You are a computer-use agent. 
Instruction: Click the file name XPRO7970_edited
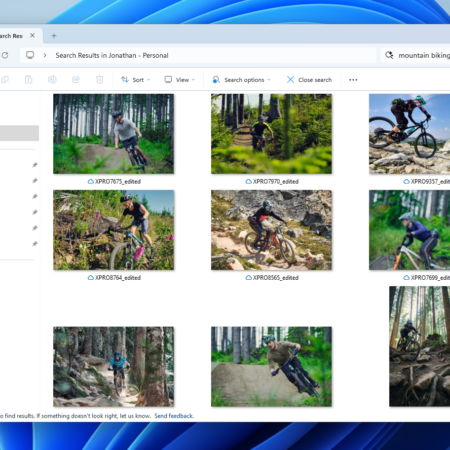tap(276, 182)
